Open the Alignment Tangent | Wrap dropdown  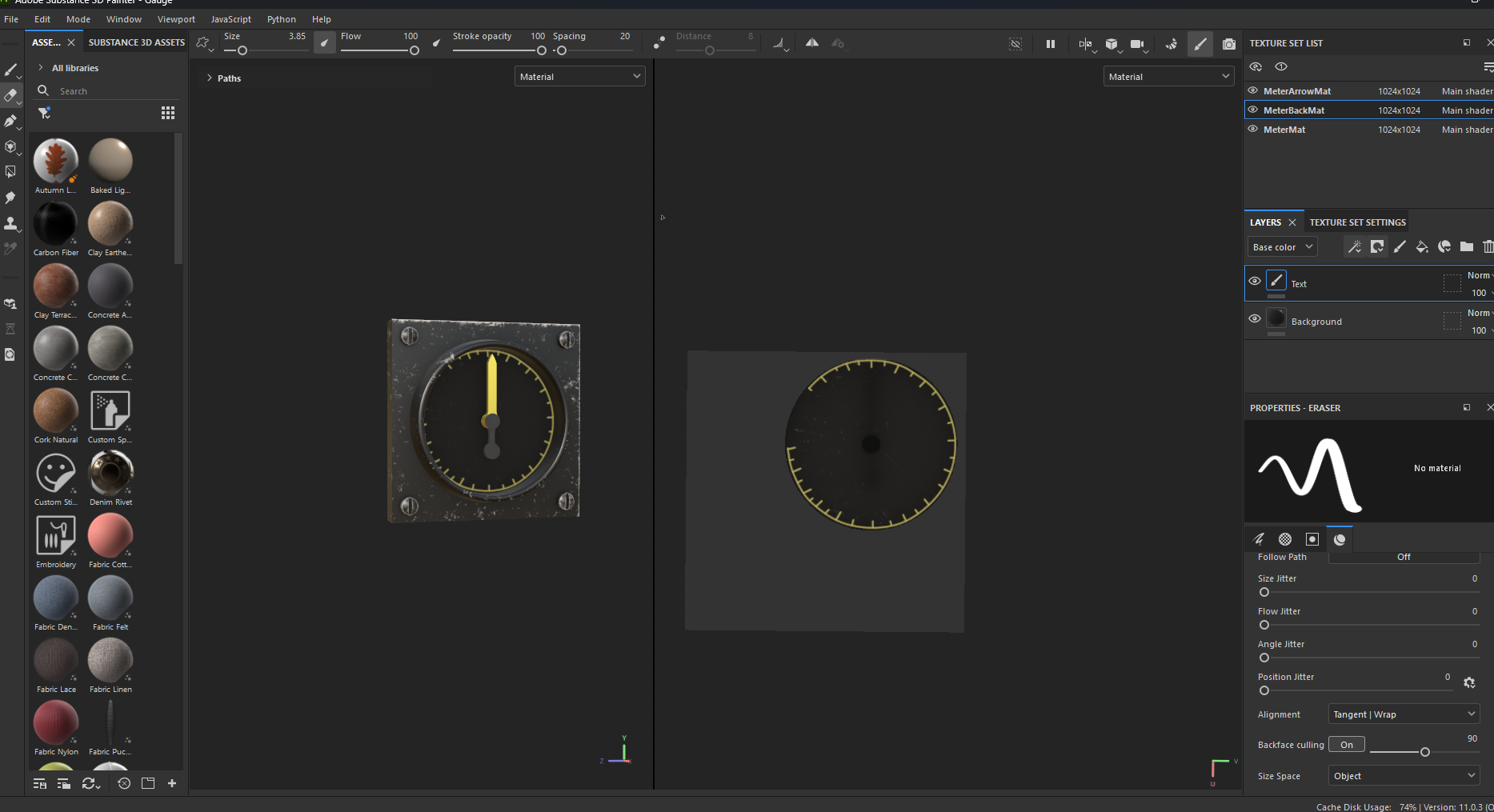1404,714
